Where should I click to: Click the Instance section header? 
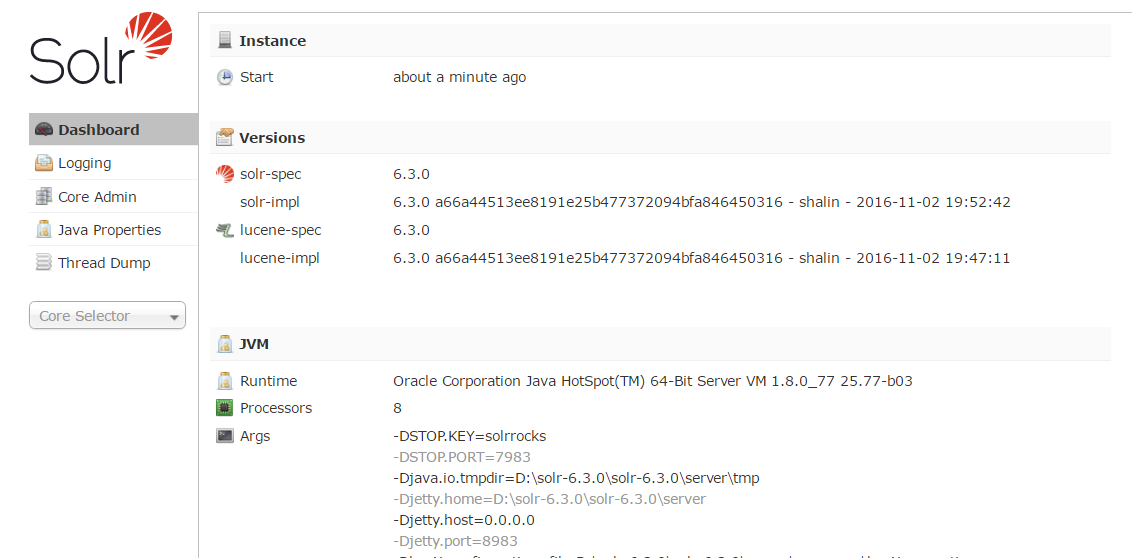660,40
